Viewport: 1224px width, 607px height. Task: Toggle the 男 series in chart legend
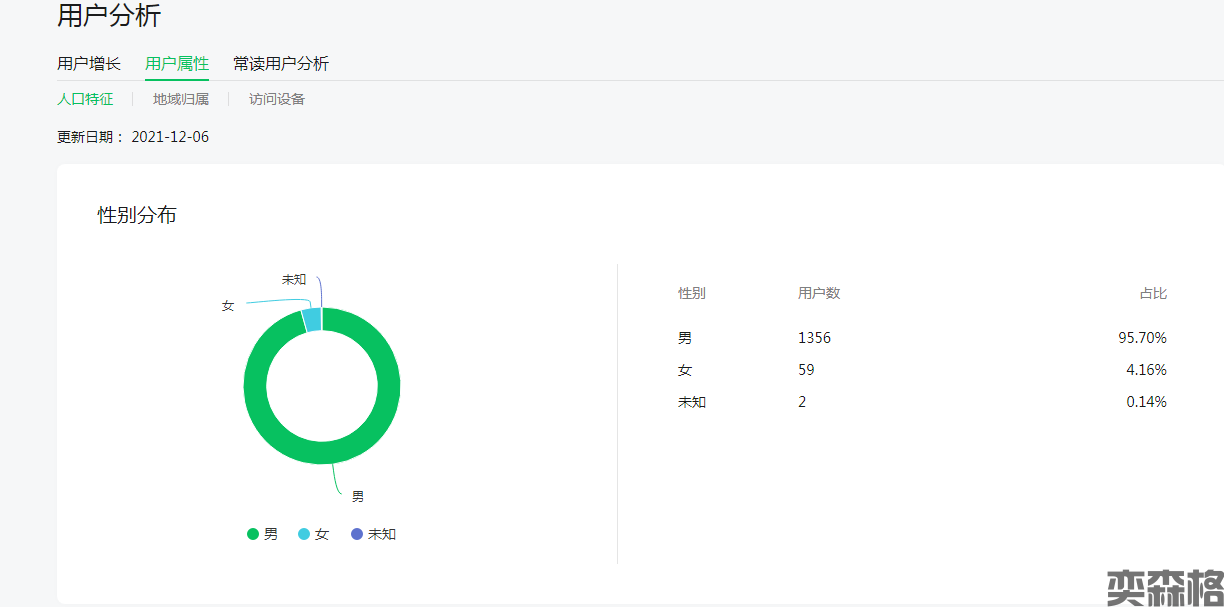[263, 534]
